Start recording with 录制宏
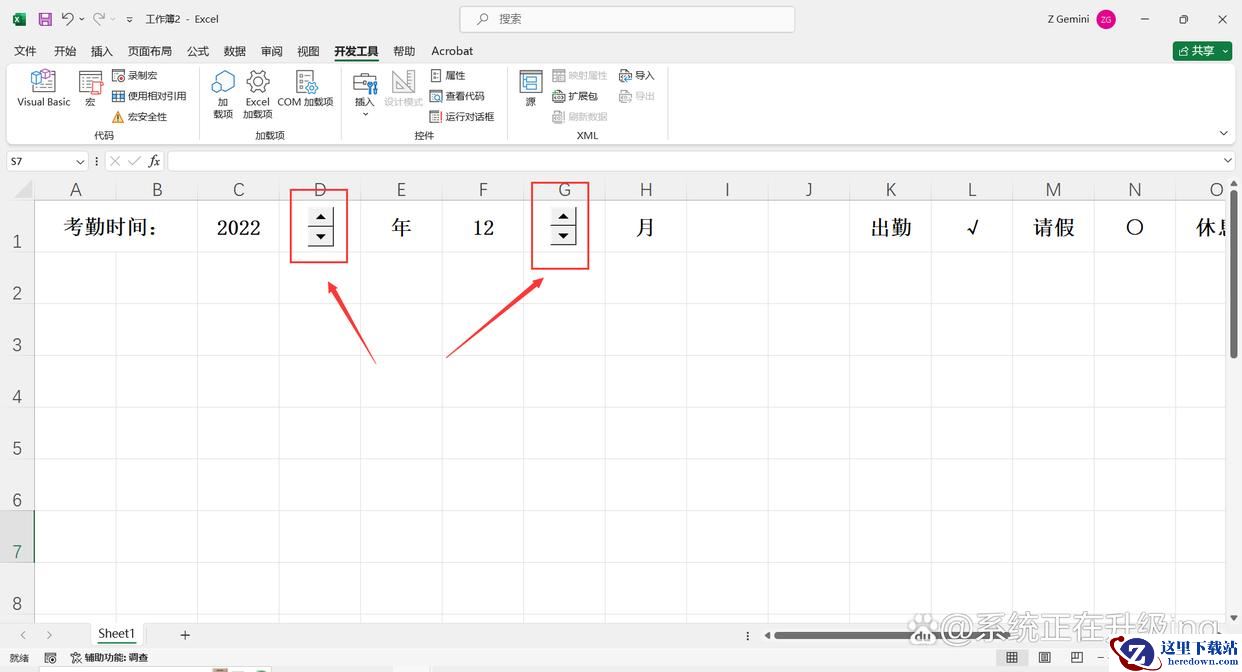The image size is (1242, 672). click(135, 76)
